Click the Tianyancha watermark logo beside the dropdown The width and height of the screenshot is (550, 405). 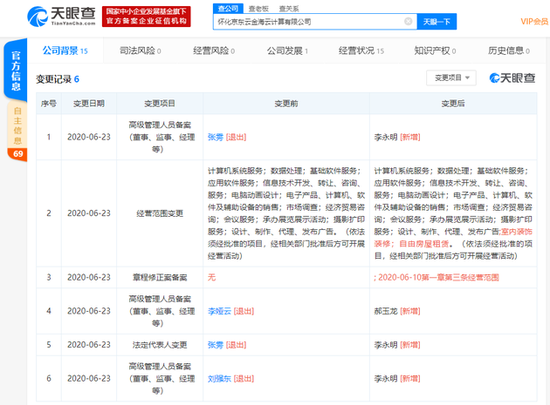[x=512, y=78]
